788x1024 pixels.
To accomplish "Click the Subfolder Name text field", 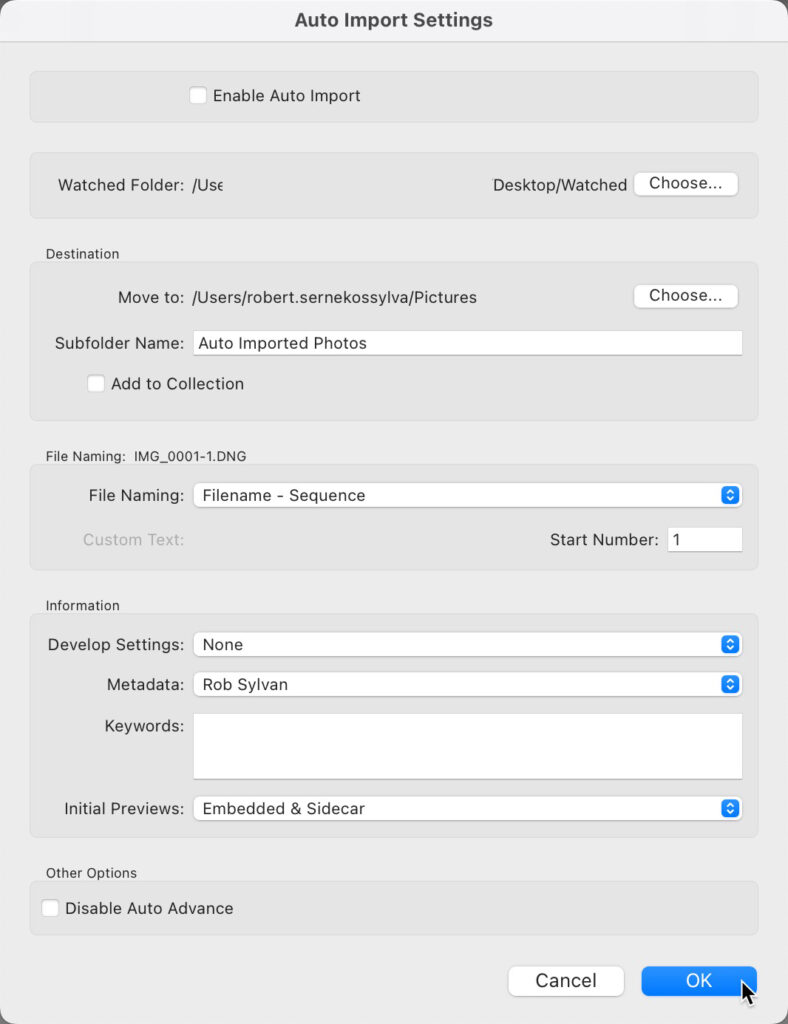I will (467, 343).
